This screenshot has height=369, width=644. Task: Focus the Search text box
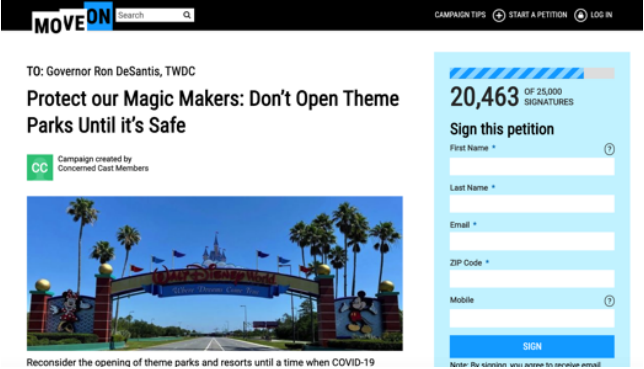(x=149, y=15)
